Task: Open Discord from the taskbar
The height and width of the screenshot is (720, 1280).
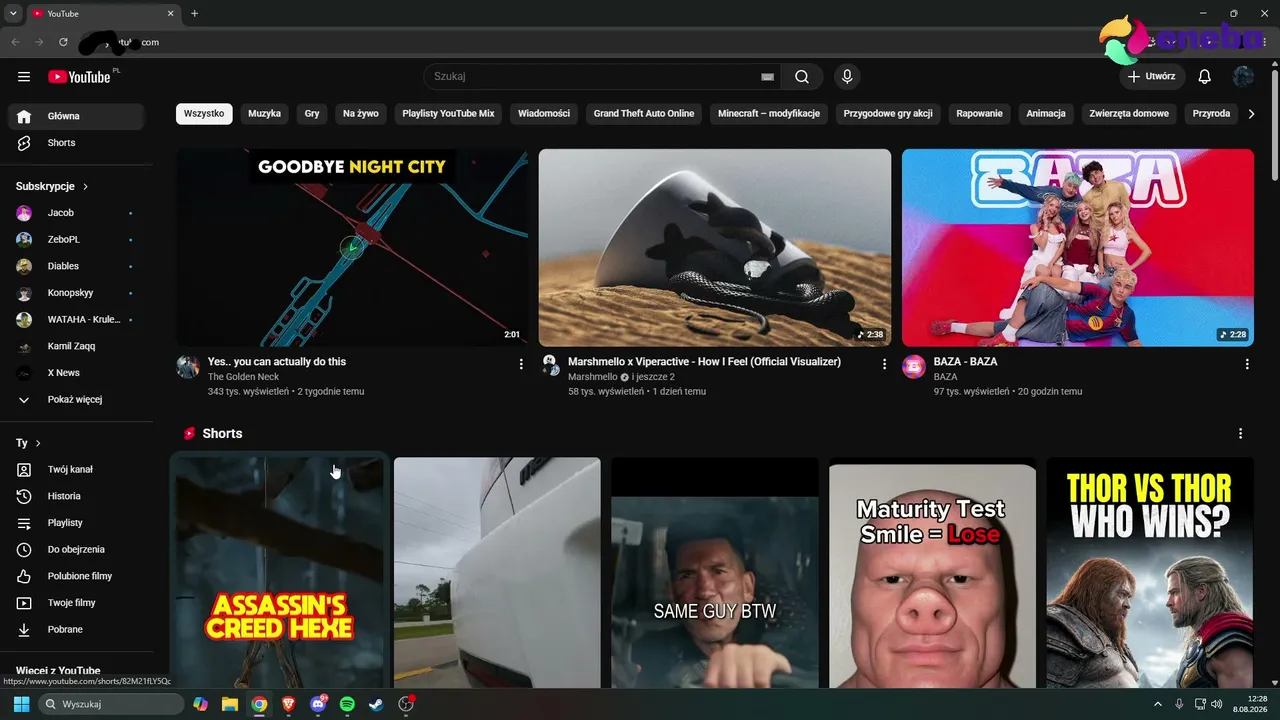Action: pos(318,704)
